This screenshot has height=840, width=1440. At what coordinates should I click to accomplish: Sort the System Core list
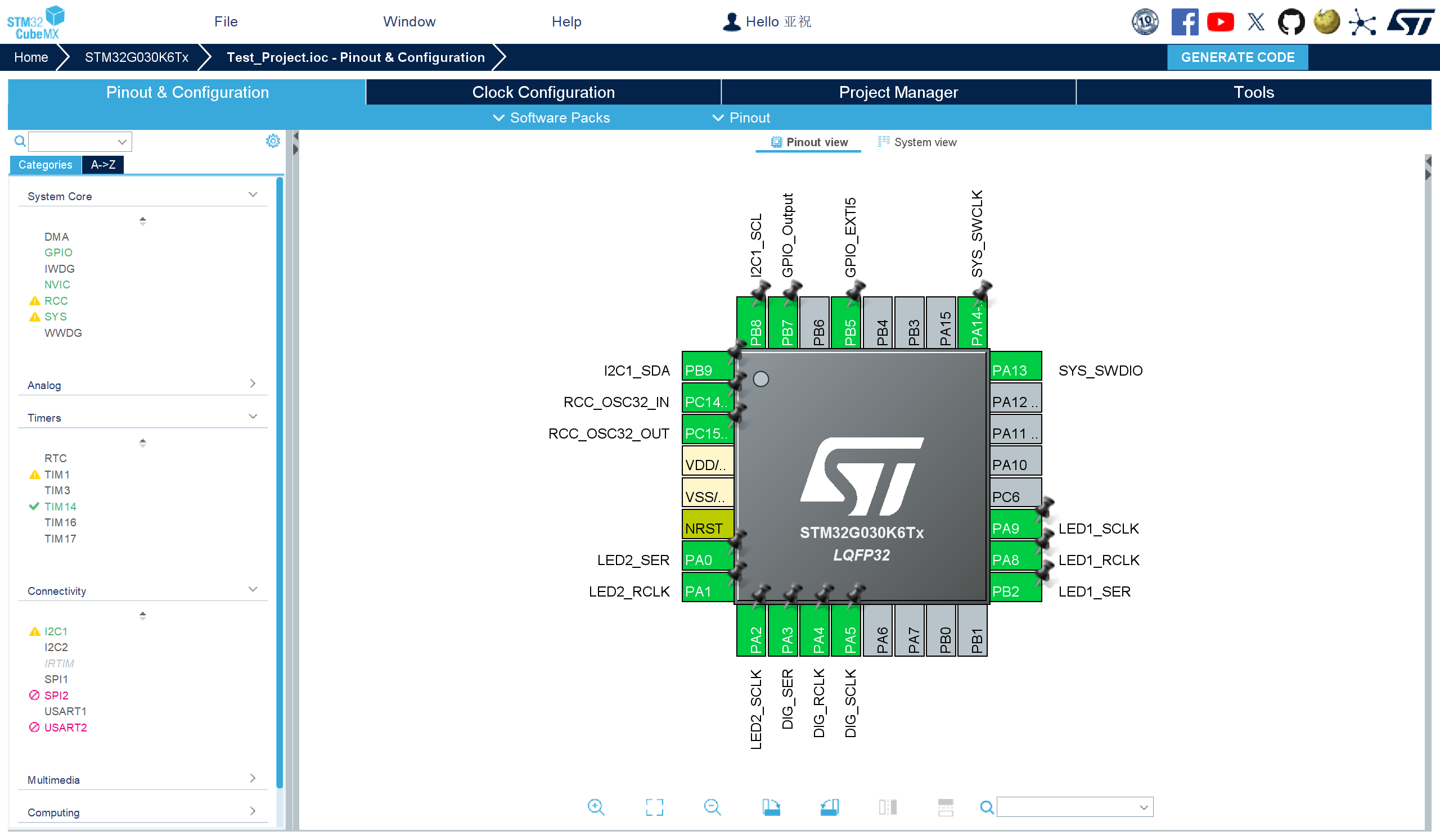[x=143, y=221]
